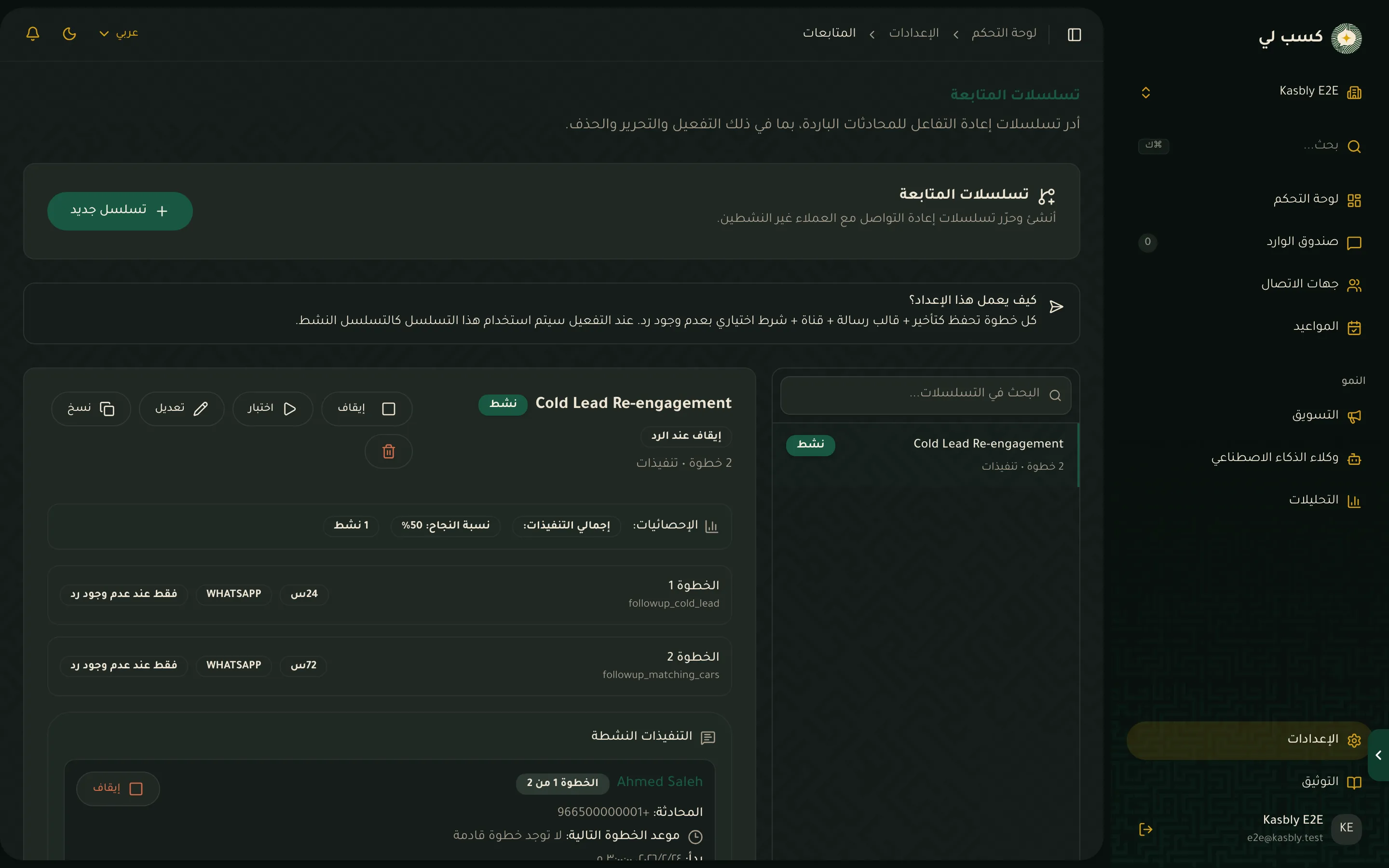Open التسويق in sidebar
Viewport: 1389px width, 868px height.
pos(1250,416)
